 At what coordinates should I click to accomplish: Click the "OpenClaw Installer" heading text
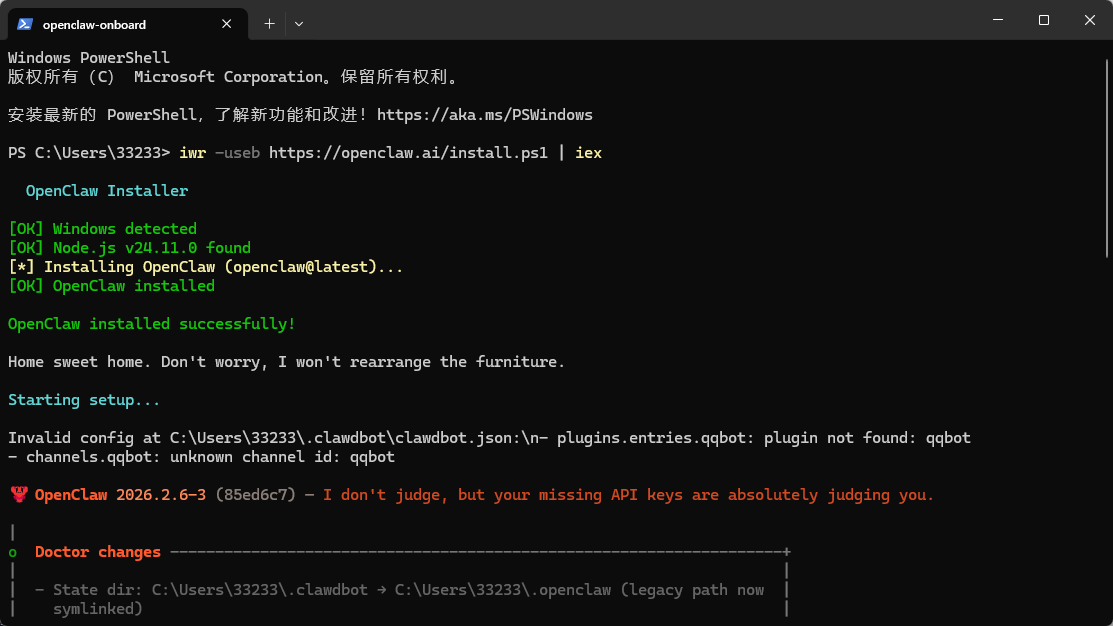[107, 191]
